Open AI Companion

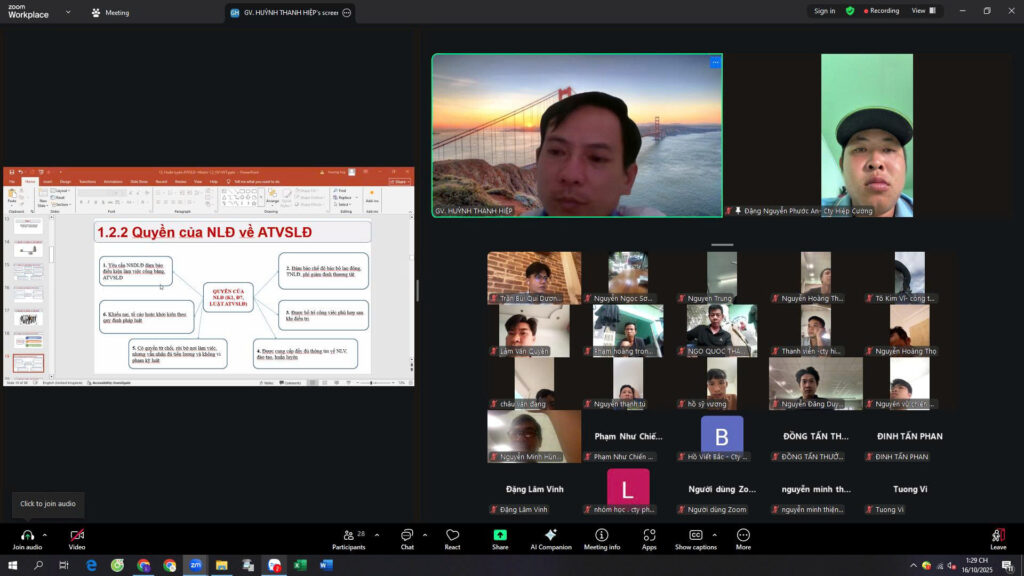550,535
